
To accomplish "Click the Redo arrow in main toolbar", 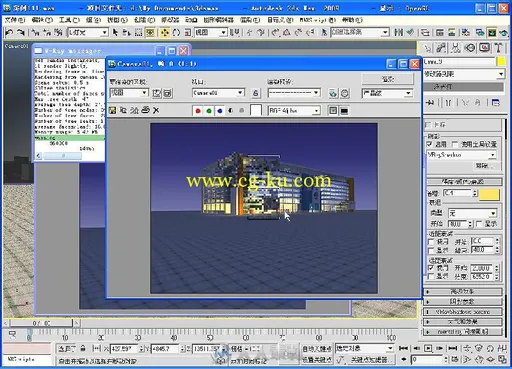I will click(21, 32).
